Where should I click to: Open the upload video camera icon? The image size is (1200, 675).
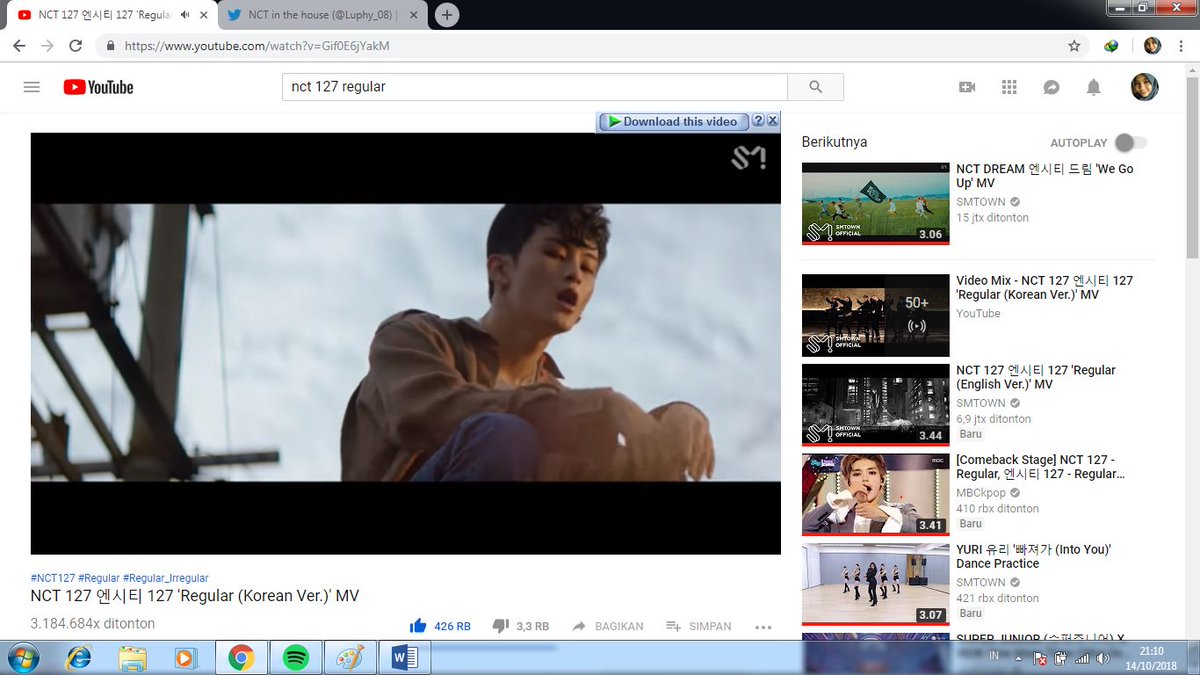tap(967, 87)
